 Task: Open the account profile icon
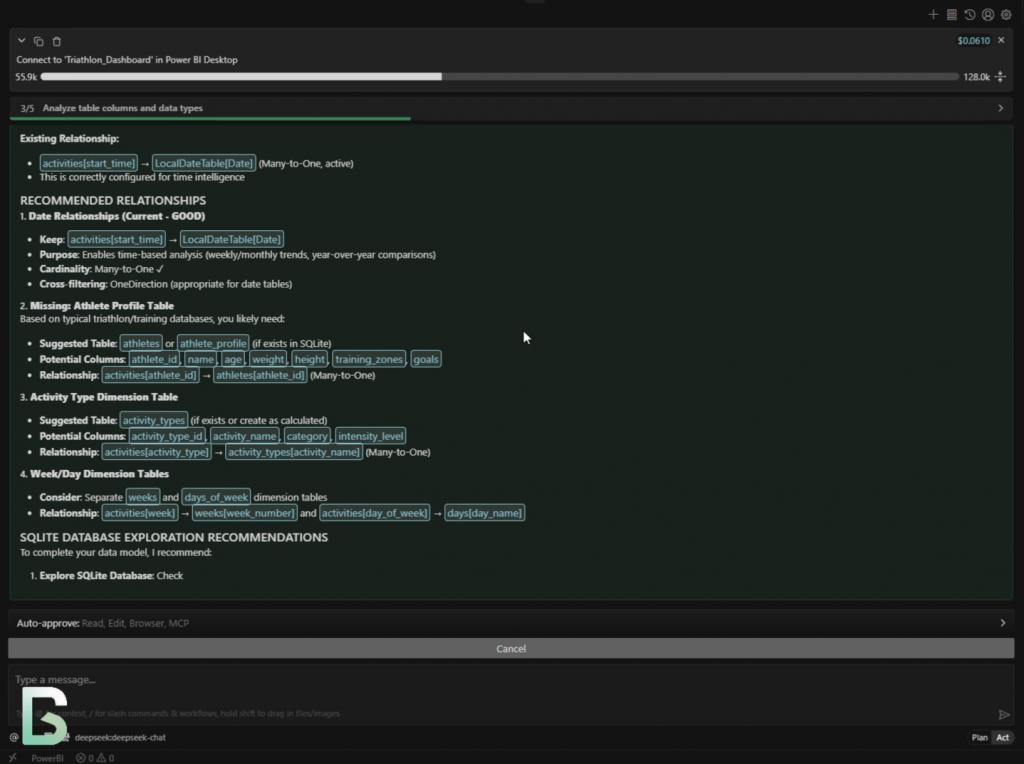coord(988,15)
